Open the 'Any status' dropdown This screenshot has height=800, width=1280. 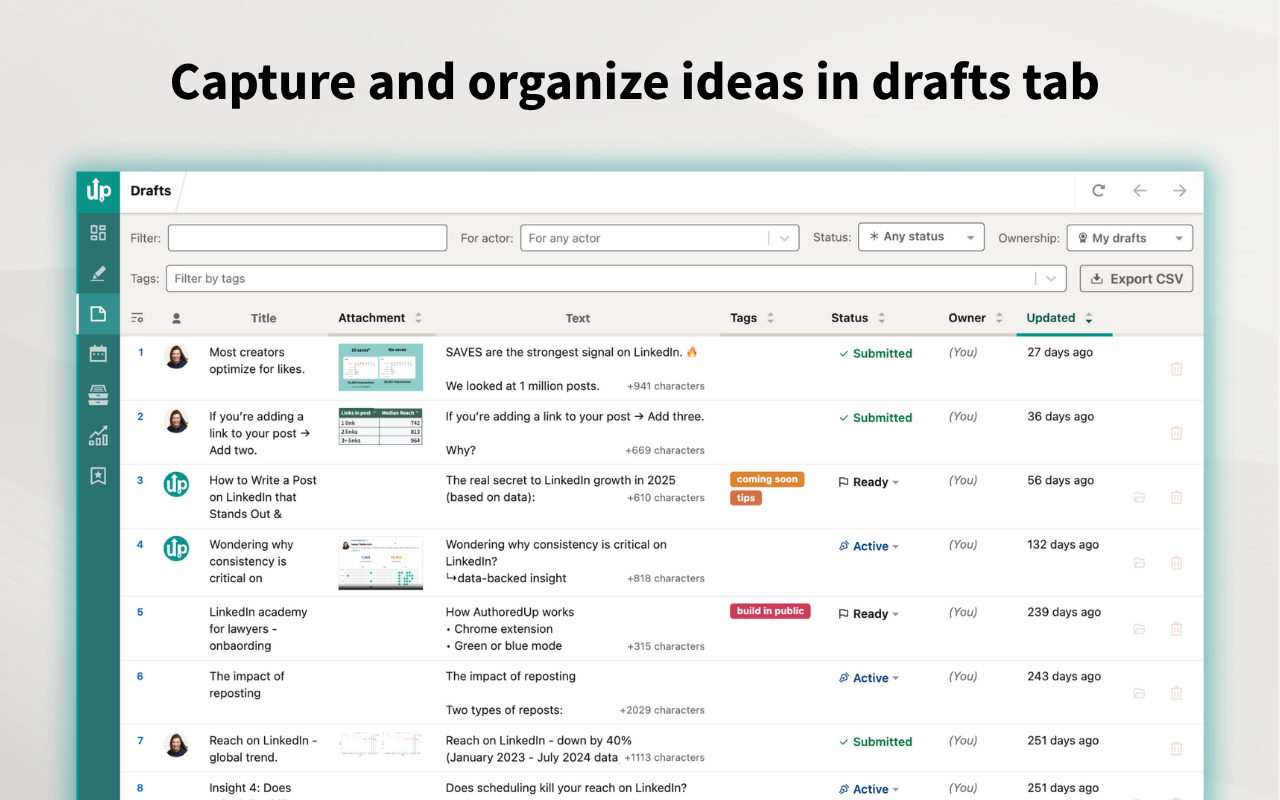point(921,237)
